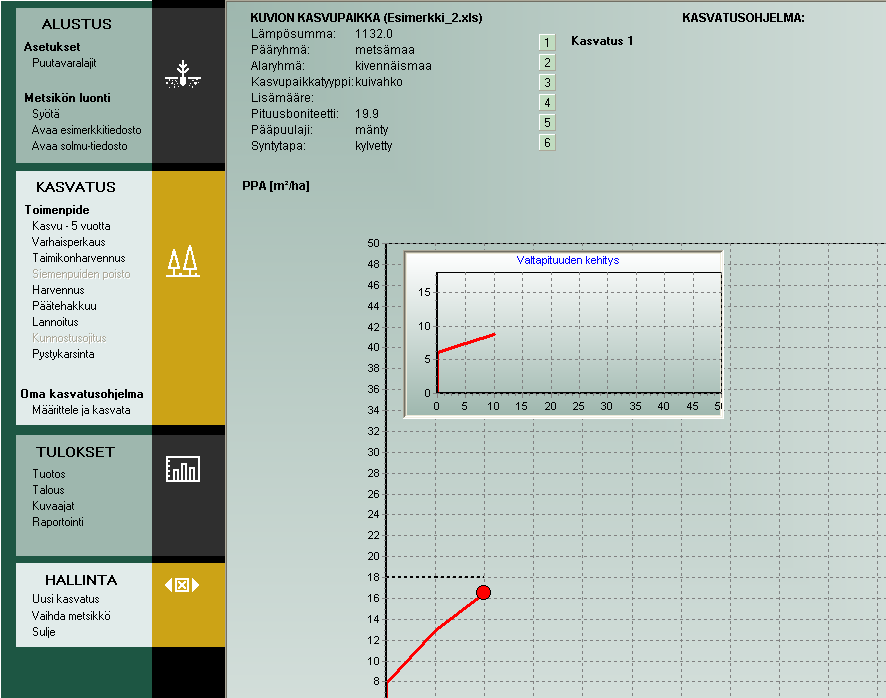Screen dimensions: 886x698
Task: Open Tuotos results
Action: (x=49, y=474)
